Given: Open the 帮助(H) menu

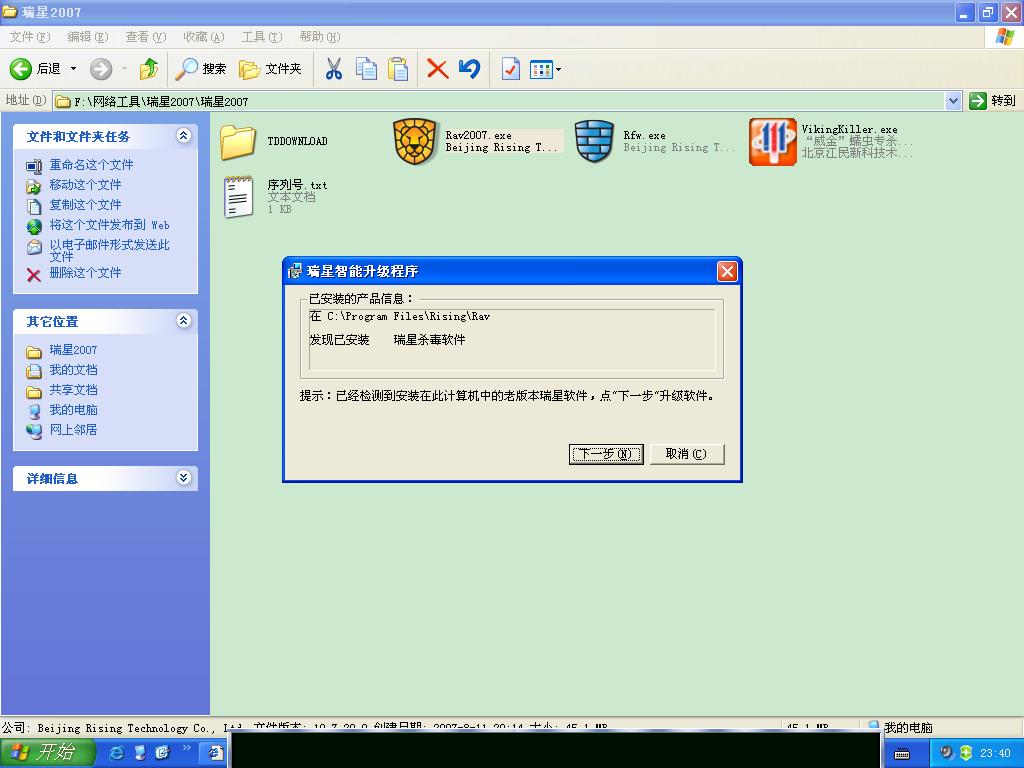Looking at the screenshot, I should tap(320, 37).
